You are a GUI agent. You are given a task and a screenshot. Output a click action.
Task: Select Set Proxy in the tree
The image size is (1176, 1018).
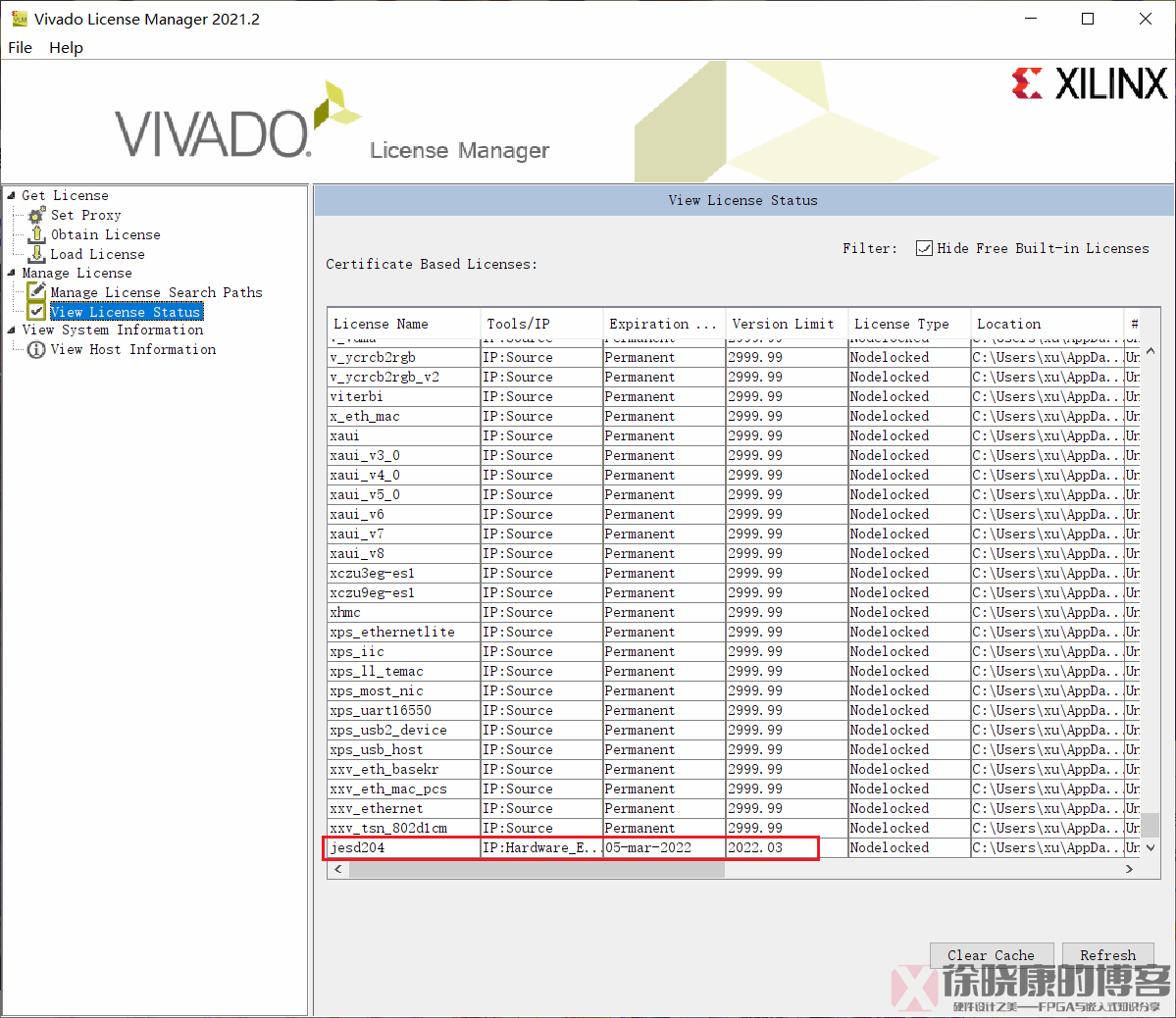[86, 216]
